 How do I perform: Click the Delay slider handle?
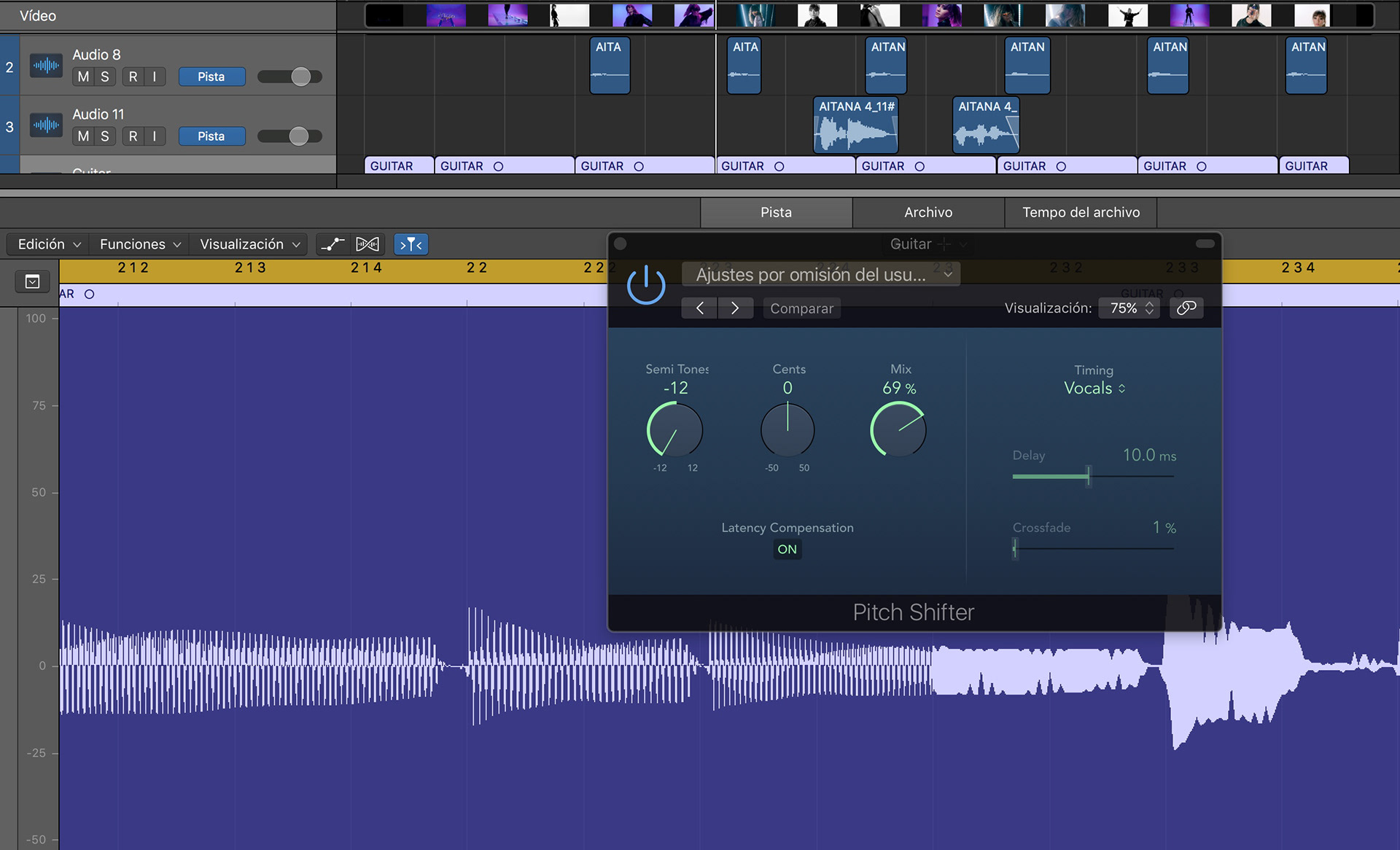pyautogui.click(x=1089, y=476)
